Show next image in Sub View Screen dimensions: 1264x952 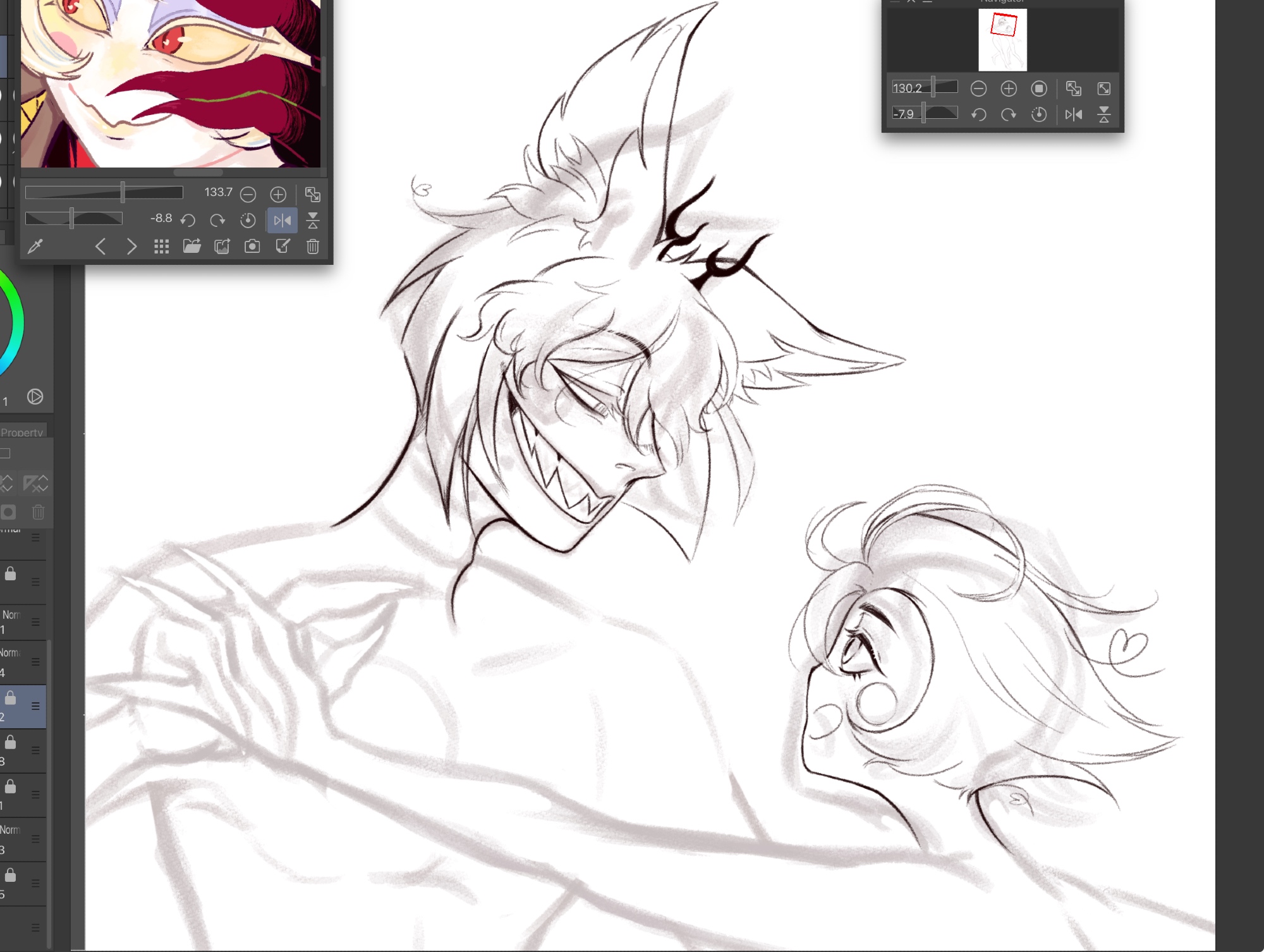click(x=131, y=246)
